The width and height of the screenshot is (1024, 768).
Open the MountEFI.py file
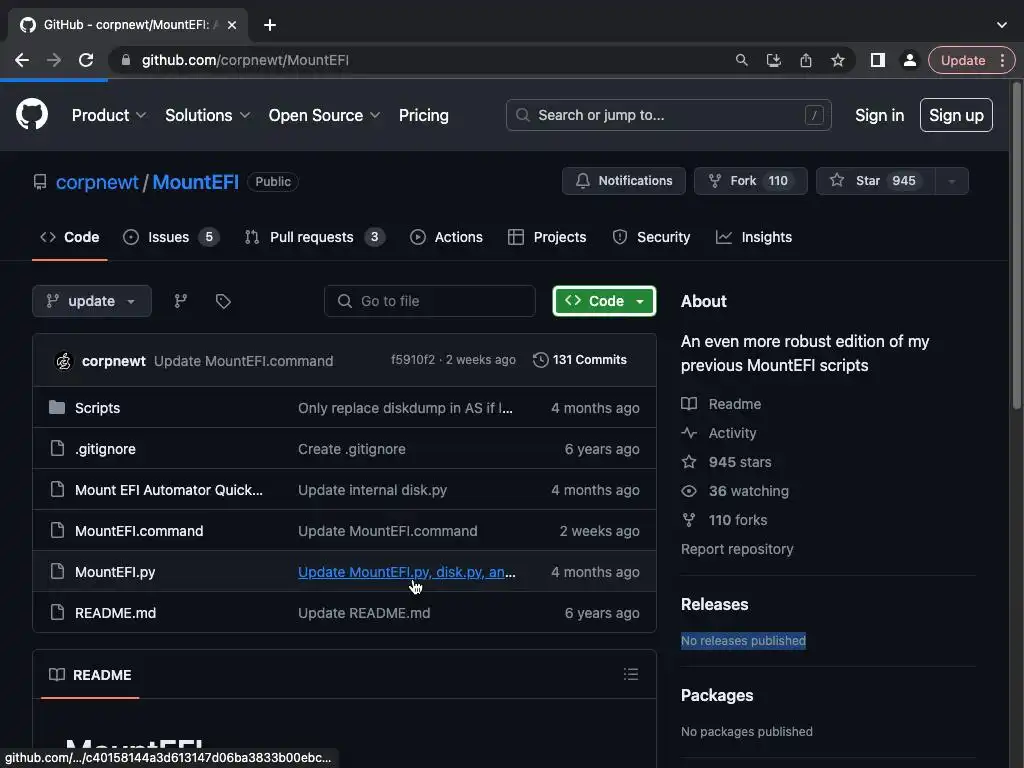click(x=115, y=572)
